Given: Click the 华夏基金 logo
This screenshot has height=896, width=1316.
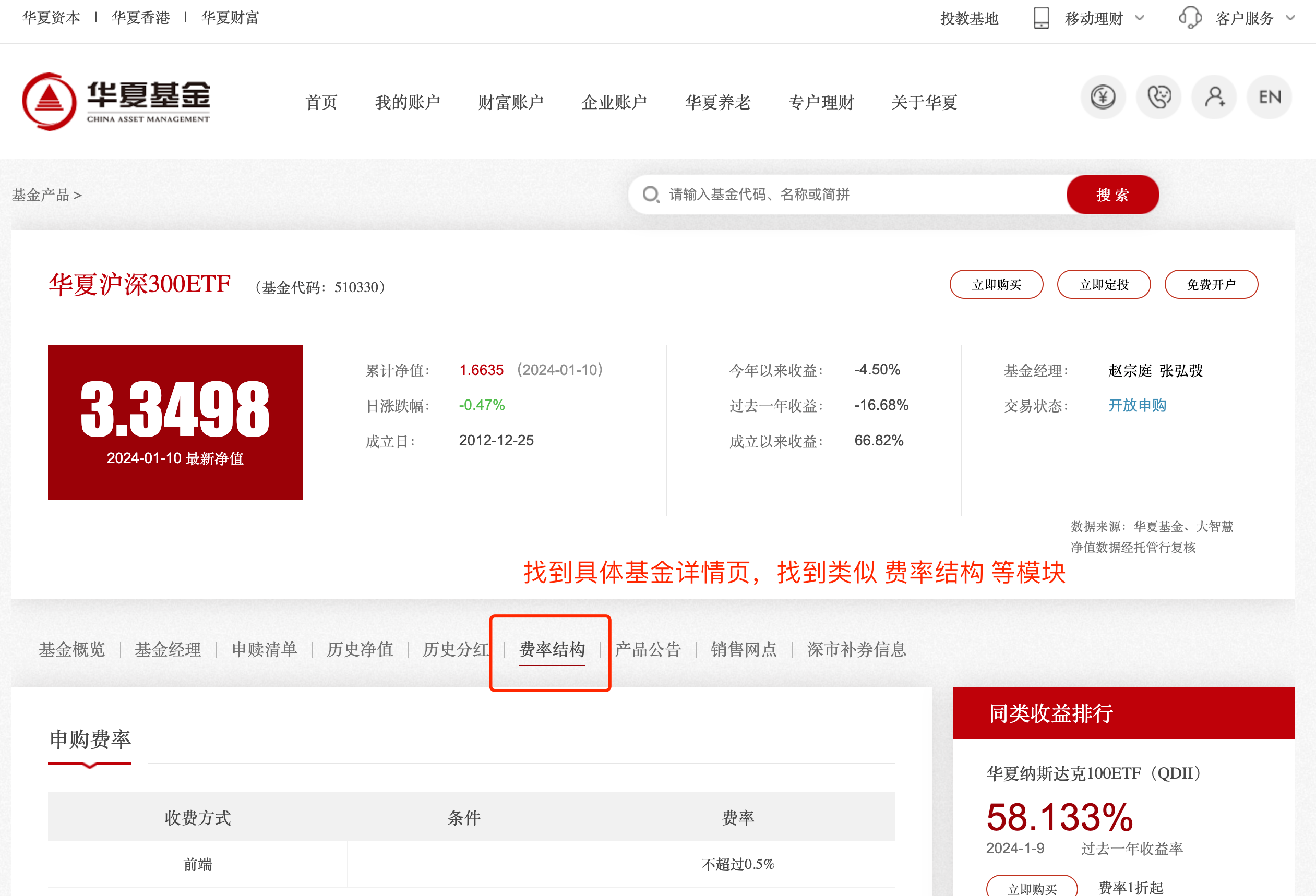Looking at the screenshot, I should (x=116, y=102).
